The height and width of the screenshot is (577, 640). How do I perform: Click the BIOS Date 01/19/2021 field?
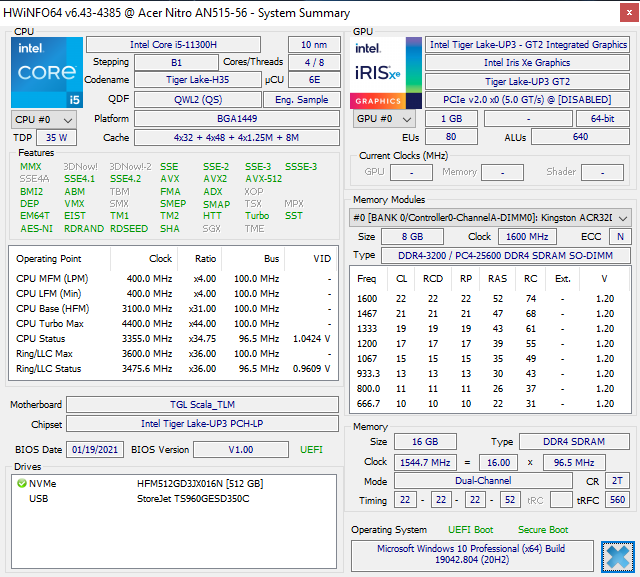tap(95, 450)
